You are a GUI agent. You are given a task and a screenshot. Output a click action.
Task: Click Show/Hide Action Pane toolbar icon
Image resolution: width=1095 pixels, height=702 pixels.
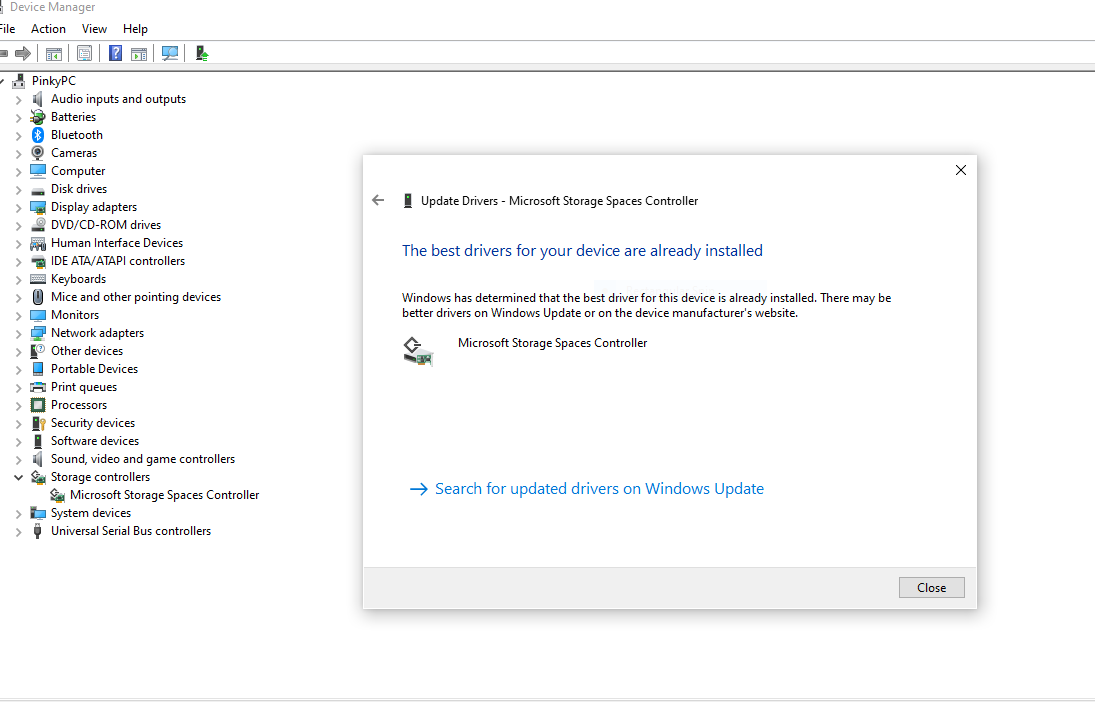pyautogui.click(x=139, y=53)
